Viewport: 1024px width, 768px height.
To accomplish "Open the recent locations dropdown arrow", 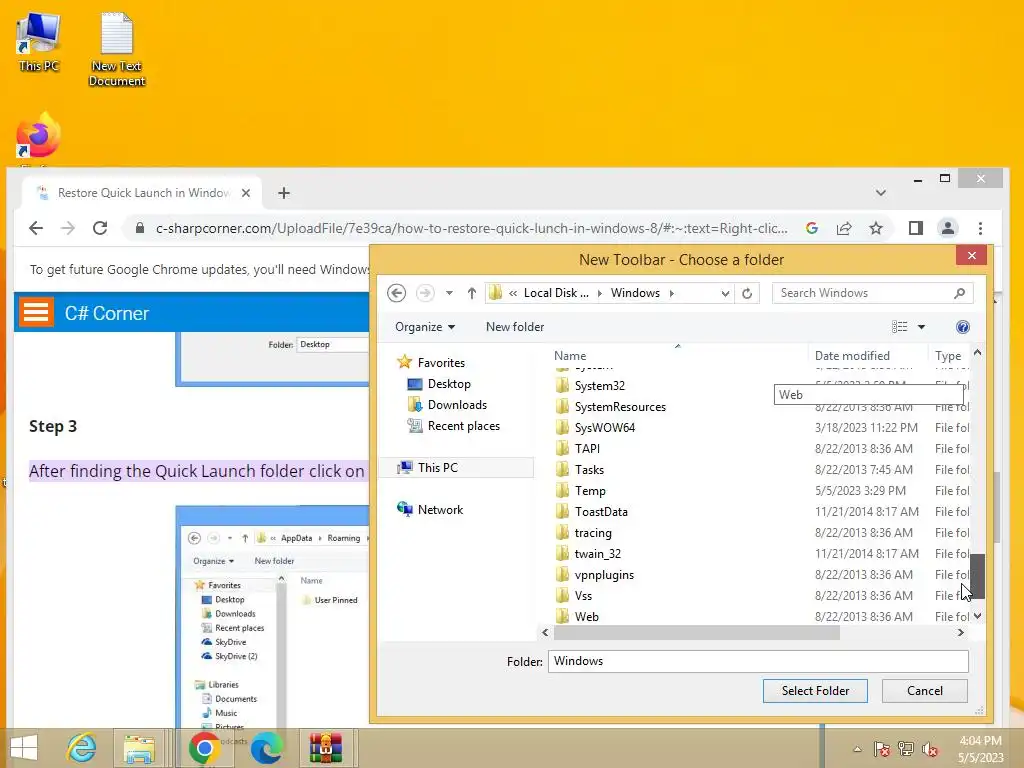I will 449,293.
